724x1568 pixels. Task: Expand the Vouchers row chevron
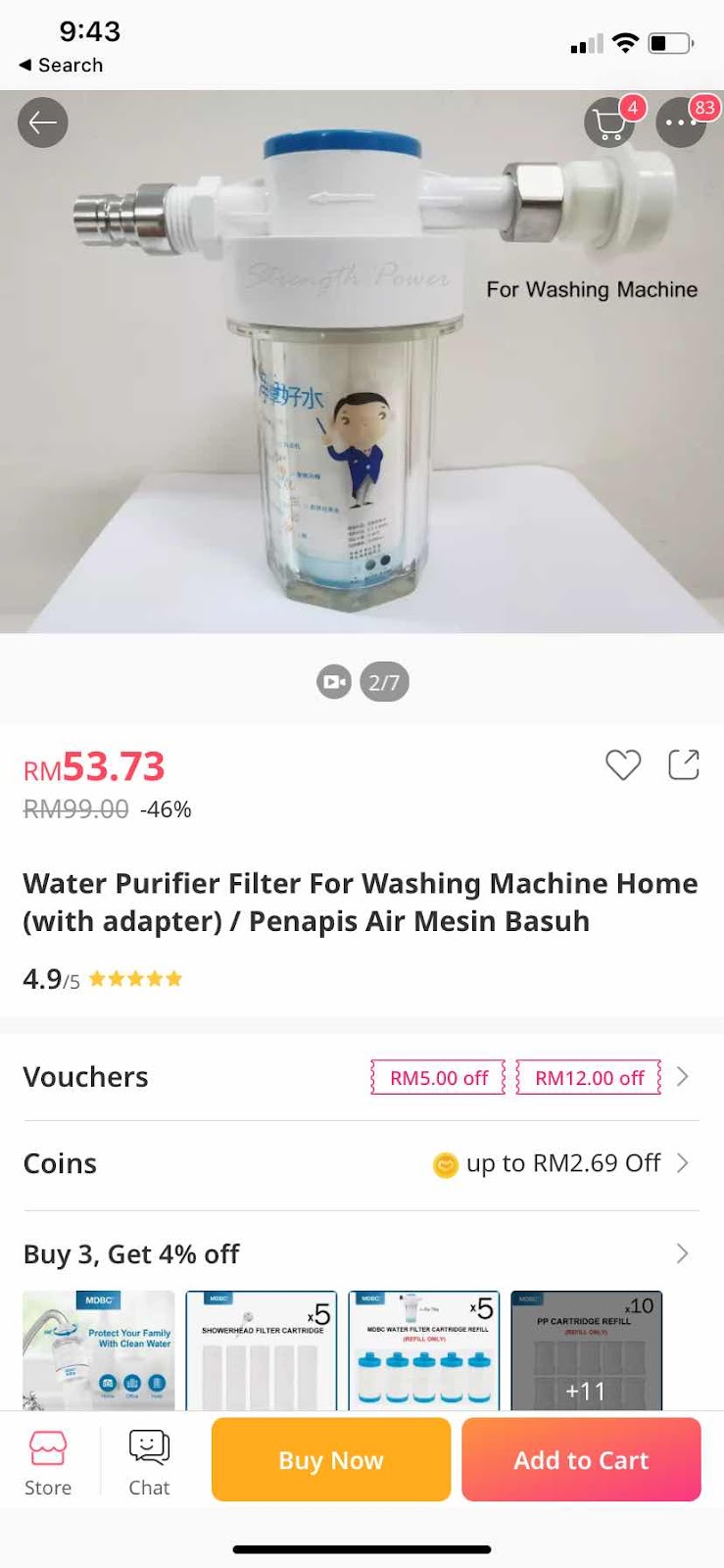pyautogui.click(x=683, y=1077)
